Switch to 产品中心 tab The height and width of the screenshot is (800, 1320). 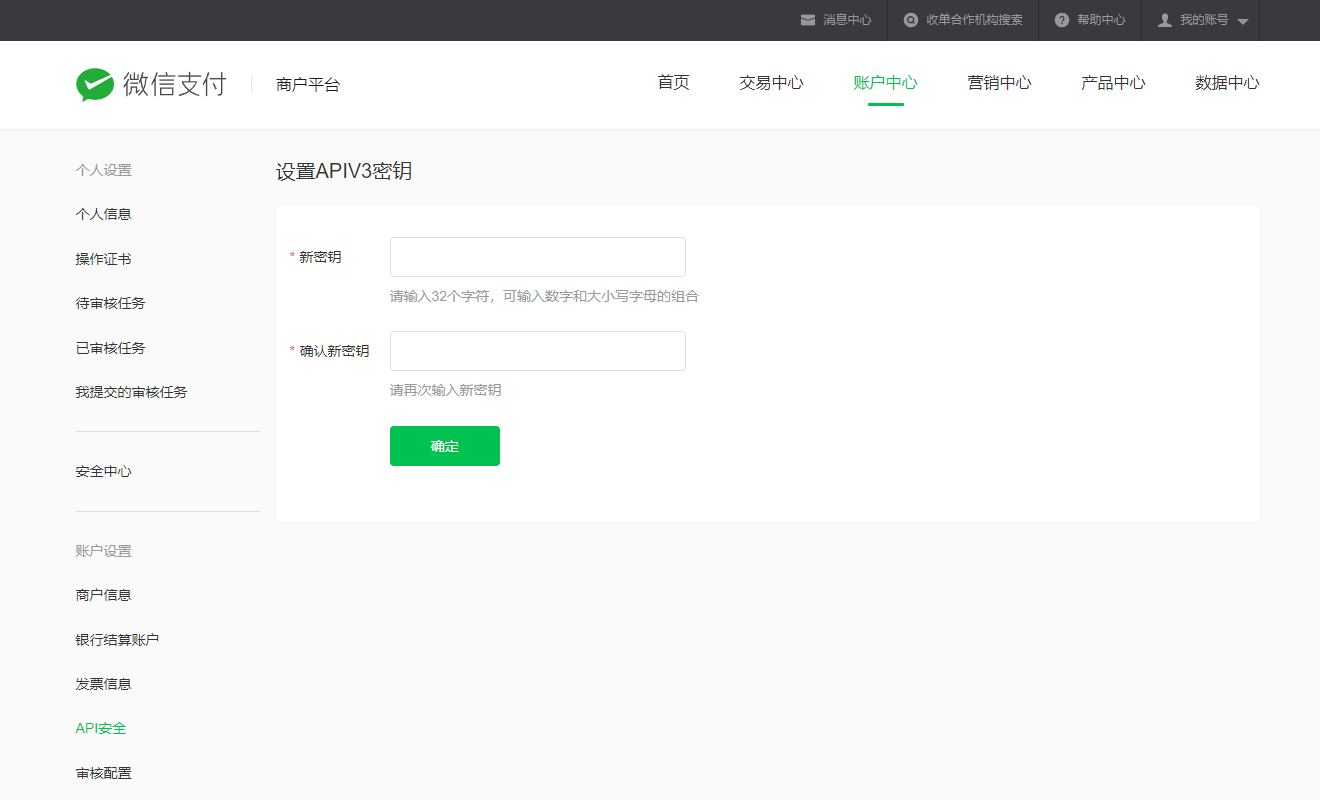click(1113, 83)
